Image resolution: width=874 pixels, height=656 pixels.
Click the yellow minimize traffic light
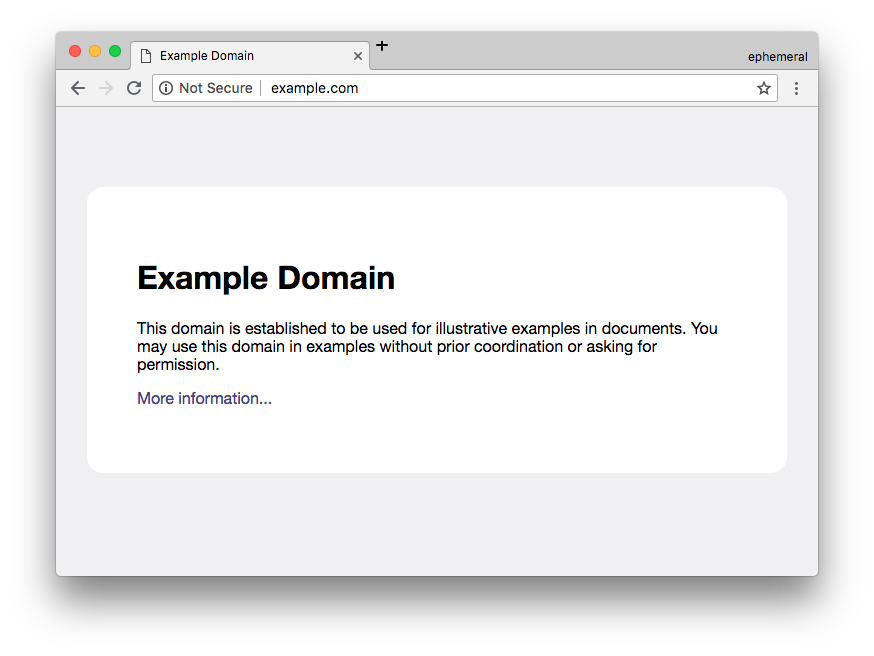tap(95, 50)
